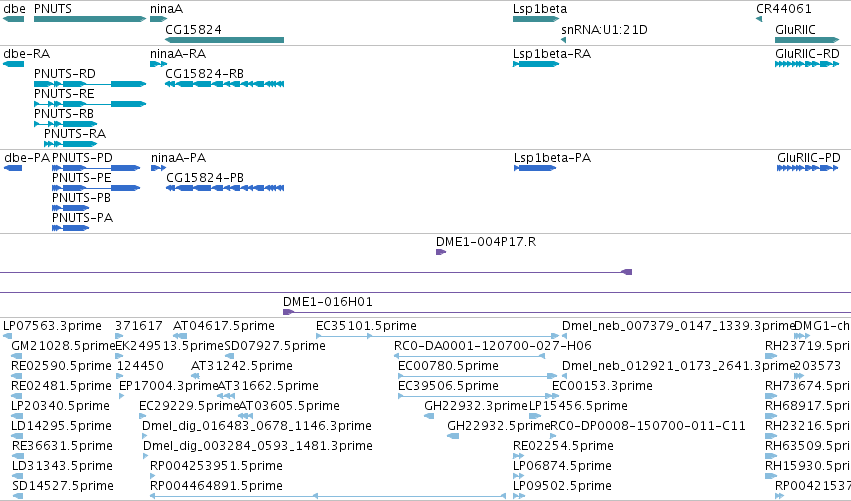The height and width of the screenshot is (501, 851).
Task: Select transcript PNUTS-RB
Action: click(64, 113)
